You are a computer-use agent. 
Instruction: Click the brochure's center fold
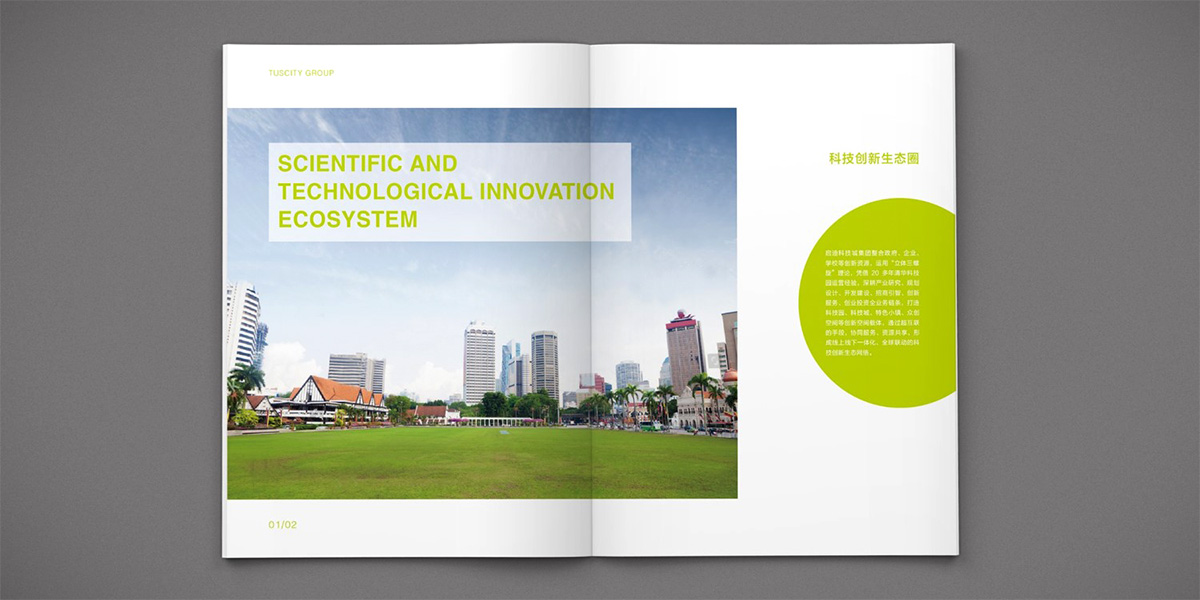click(592, 300)
